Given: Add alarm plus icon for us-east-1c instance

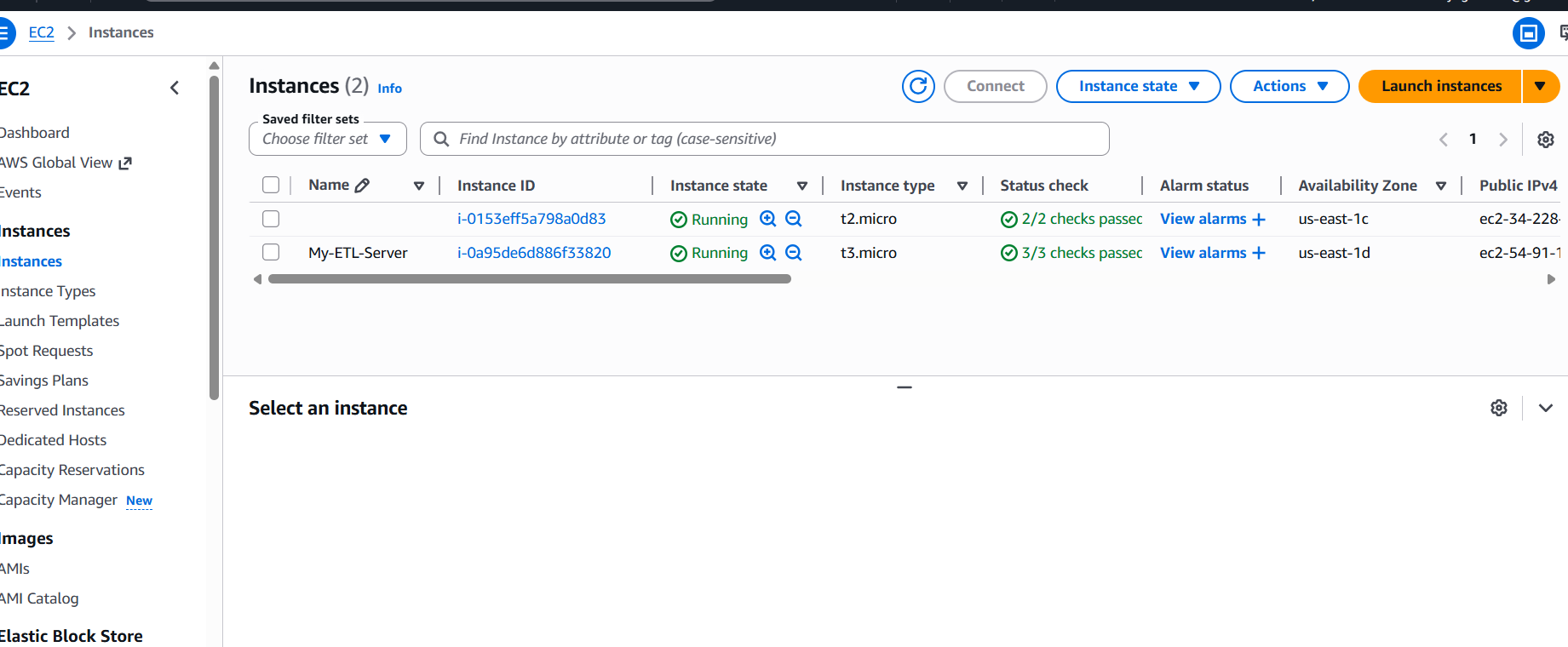Looking at the screenshot, I should [x=1259, y=220].
